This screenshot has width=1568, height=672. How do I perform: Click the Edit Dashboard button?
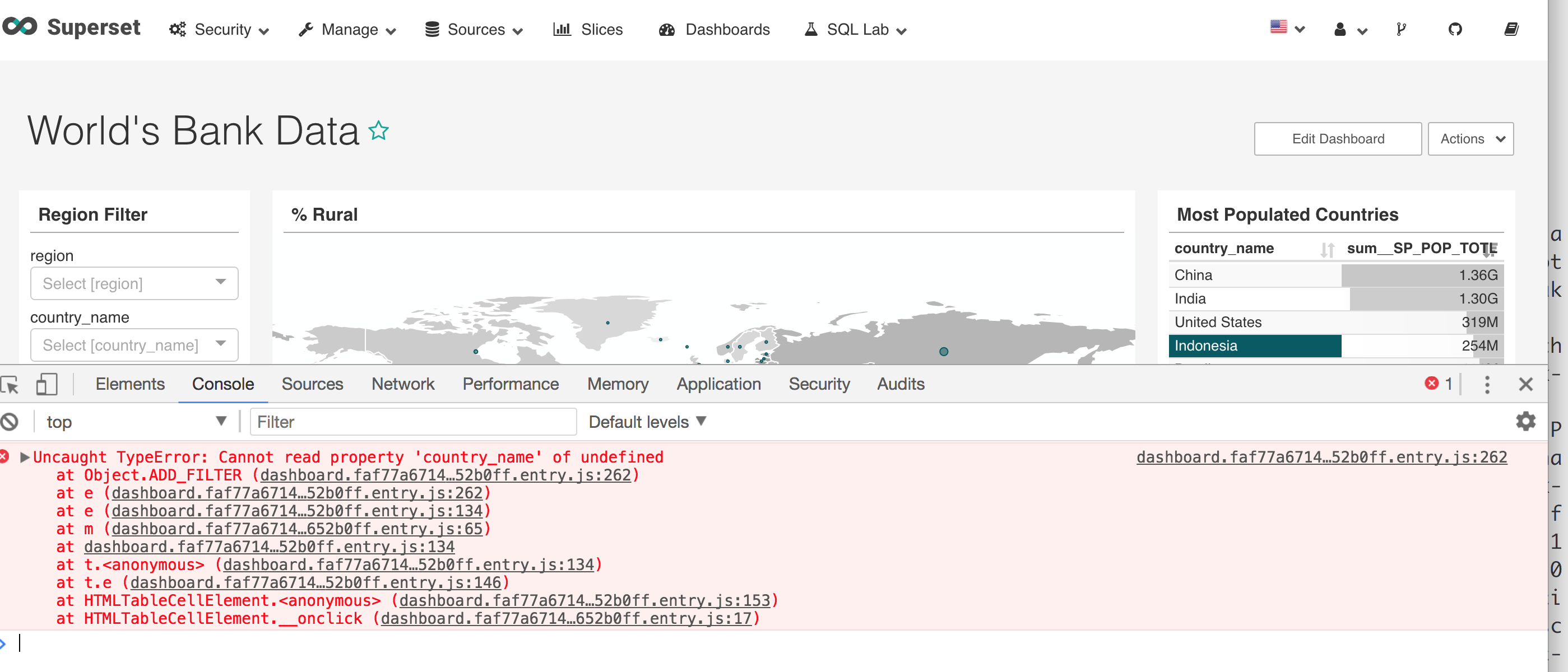coord(1337,139)
